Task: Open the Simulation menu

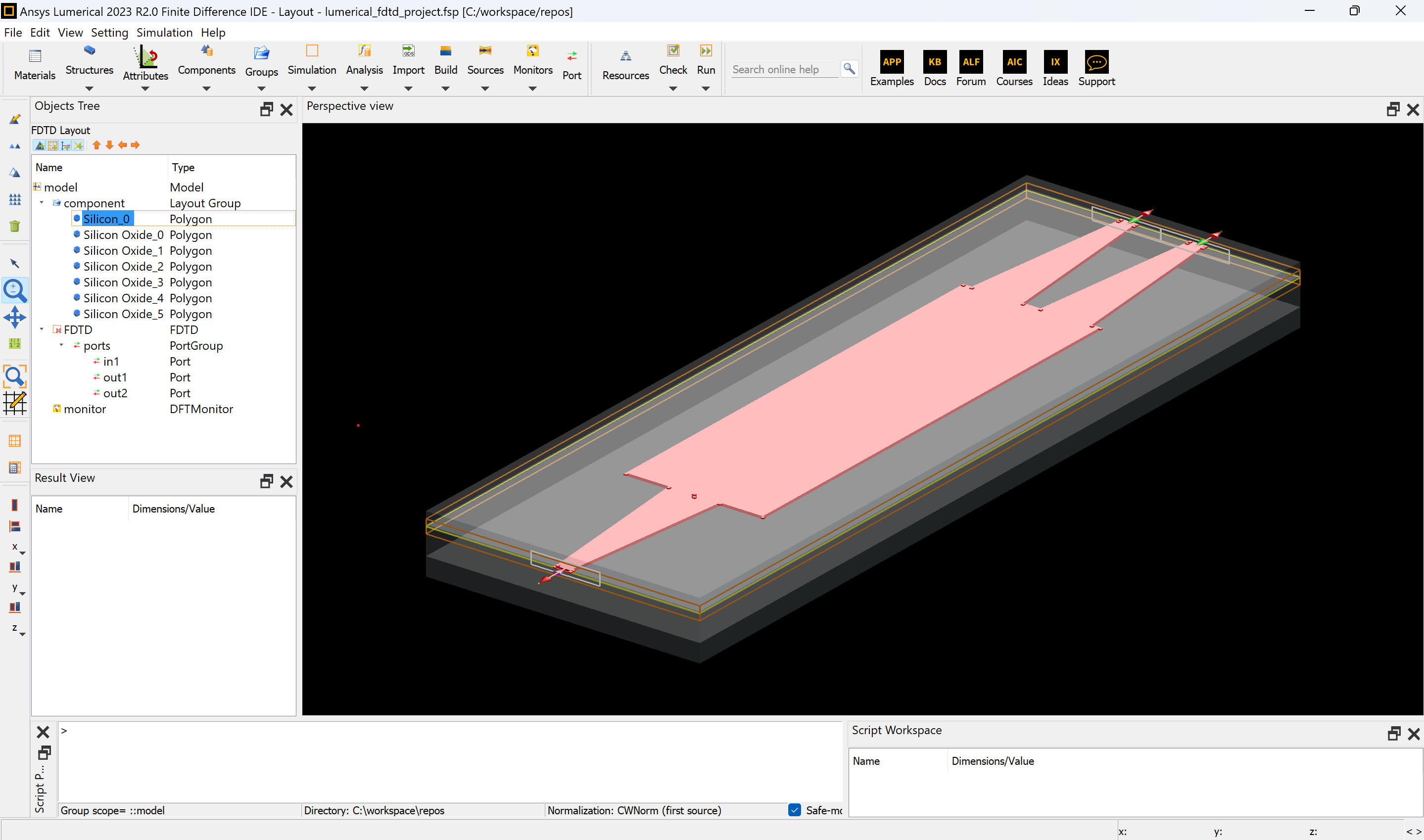Action: pyautogui.click(x=164, y=32)
